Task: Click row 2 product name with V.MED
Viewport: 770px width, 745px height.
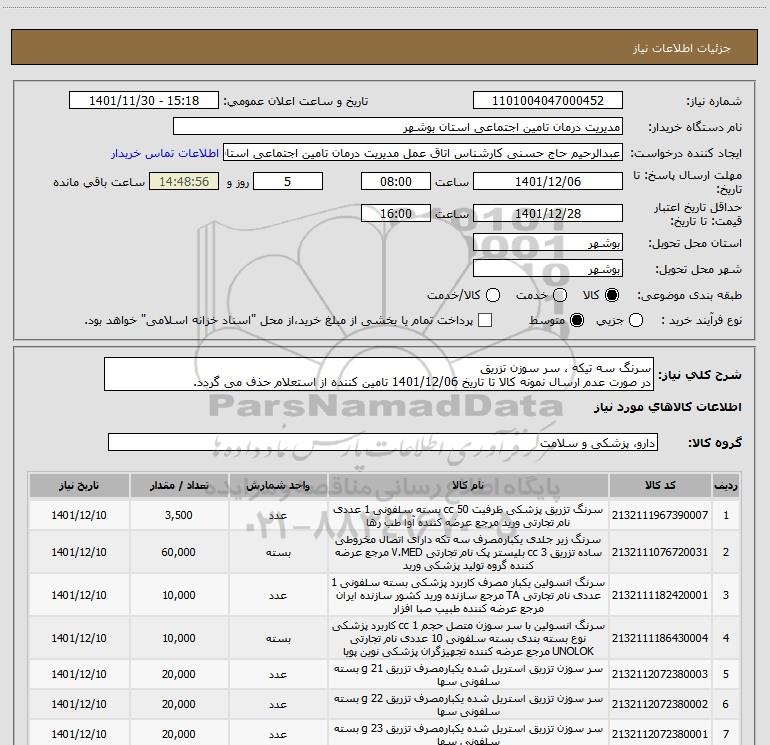Action: (x=468, y=552)
